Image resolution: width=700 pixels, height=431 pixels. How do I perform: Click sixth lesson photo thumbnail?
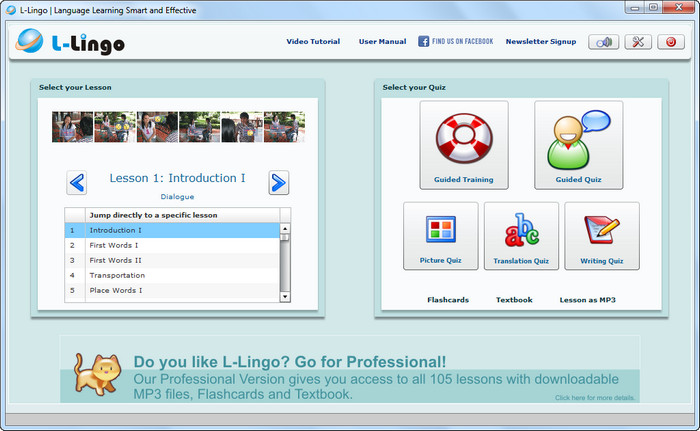(x=284, y=127)
